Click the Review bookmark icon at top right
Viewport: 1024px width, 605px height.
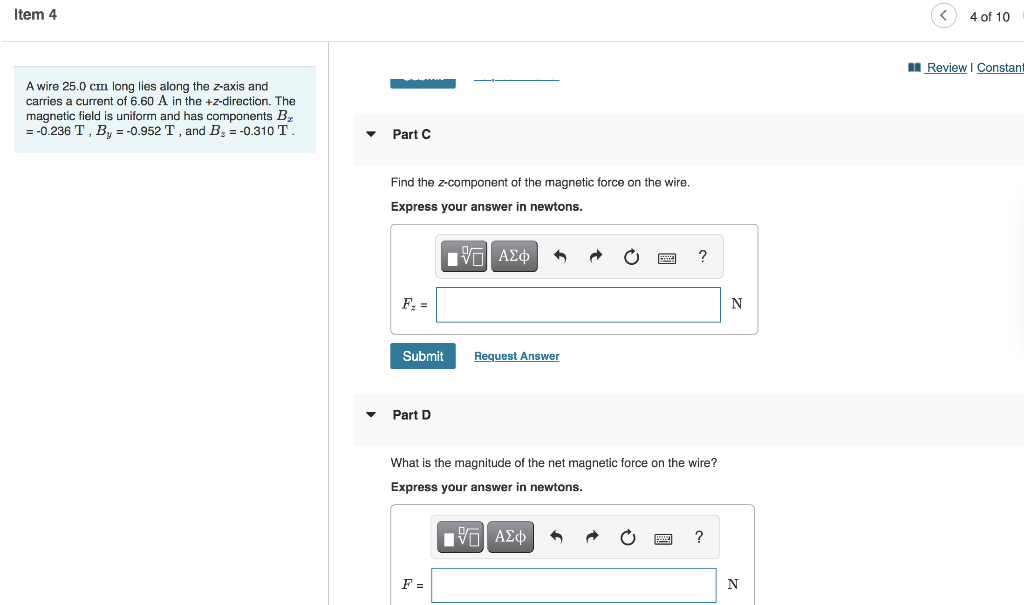(x=914, y=66)
